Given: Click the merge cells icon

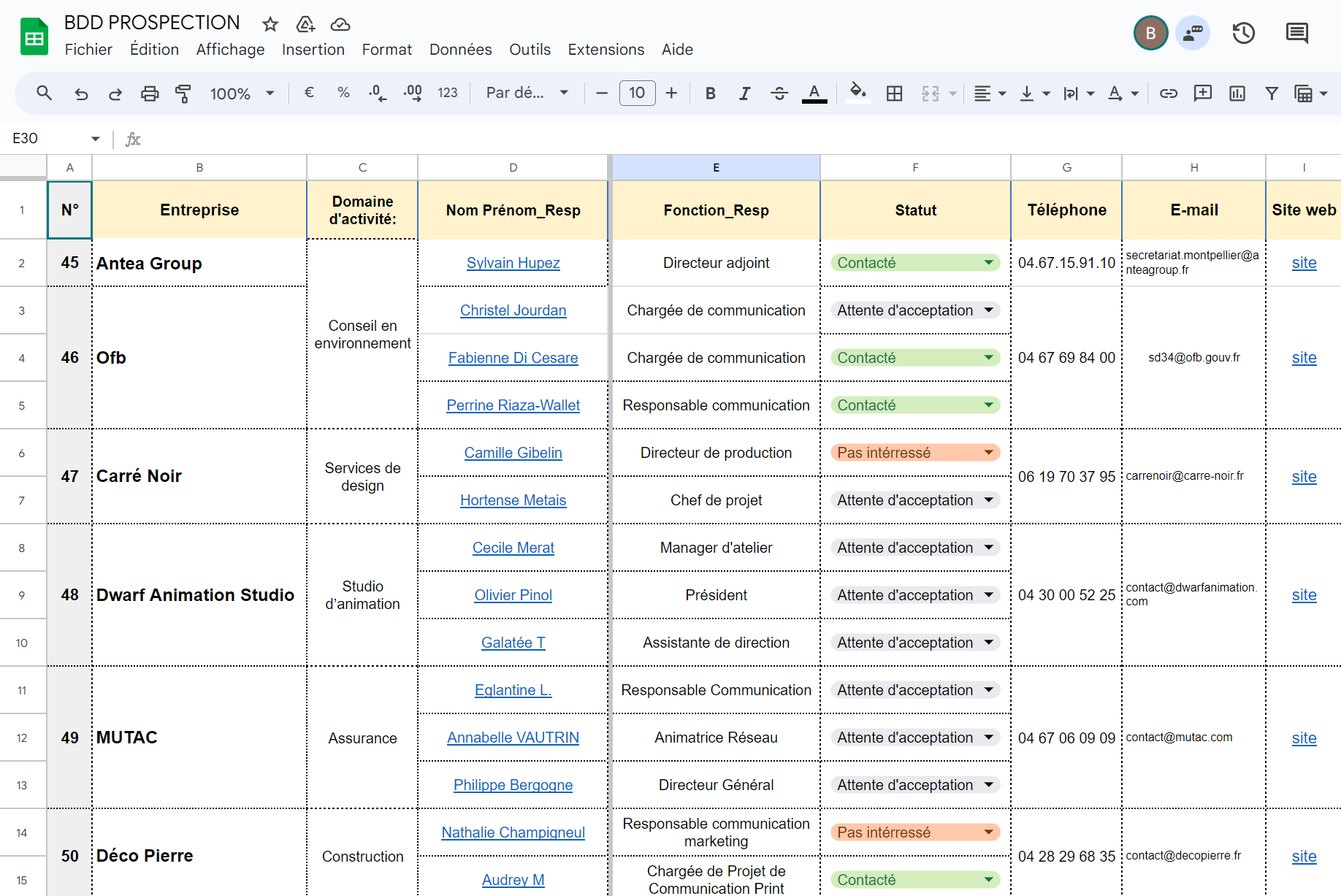Looking at the screenshot, I should (x=931, y=93).
